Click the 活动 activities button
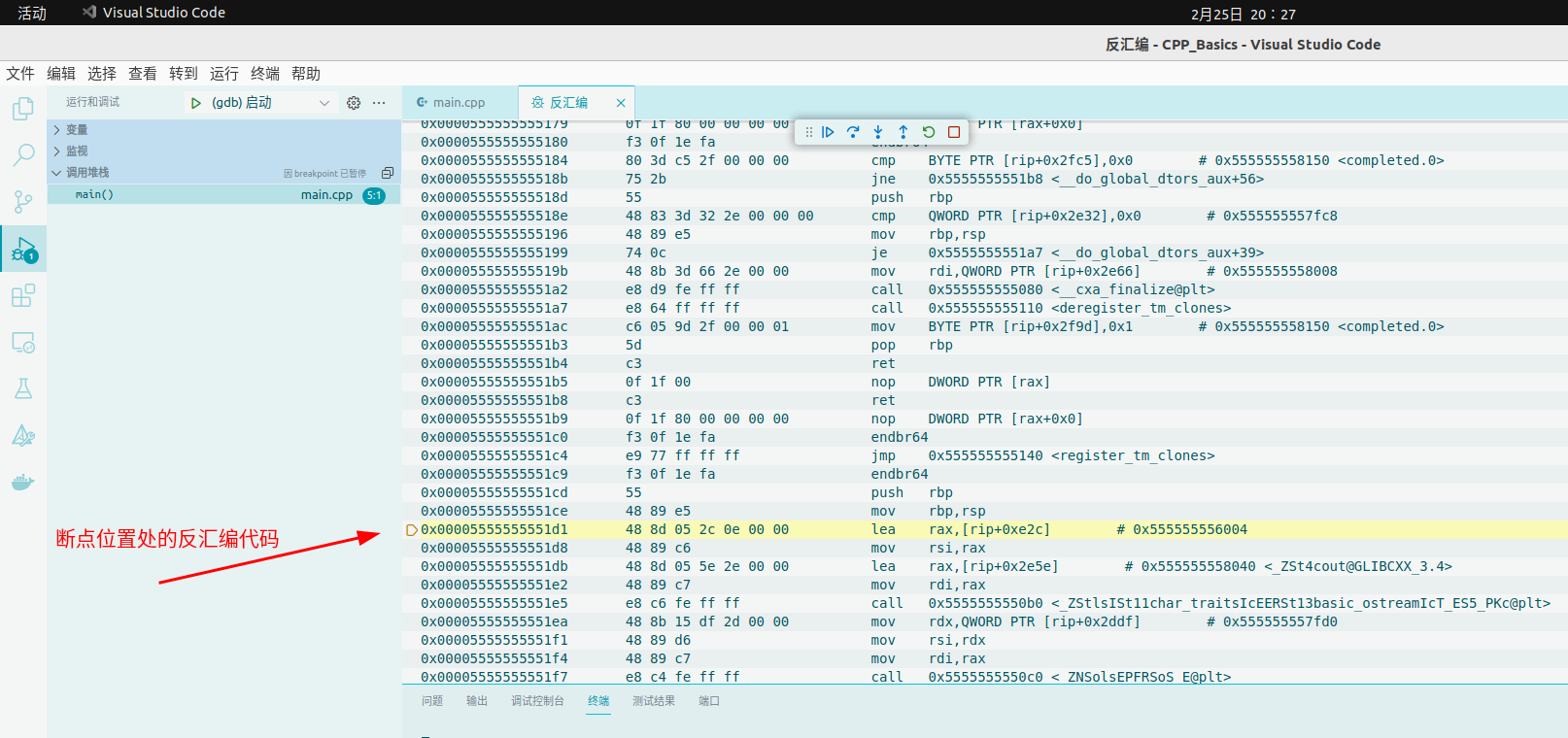This screenshot has width=1568, height=738. tap(32, 13)
